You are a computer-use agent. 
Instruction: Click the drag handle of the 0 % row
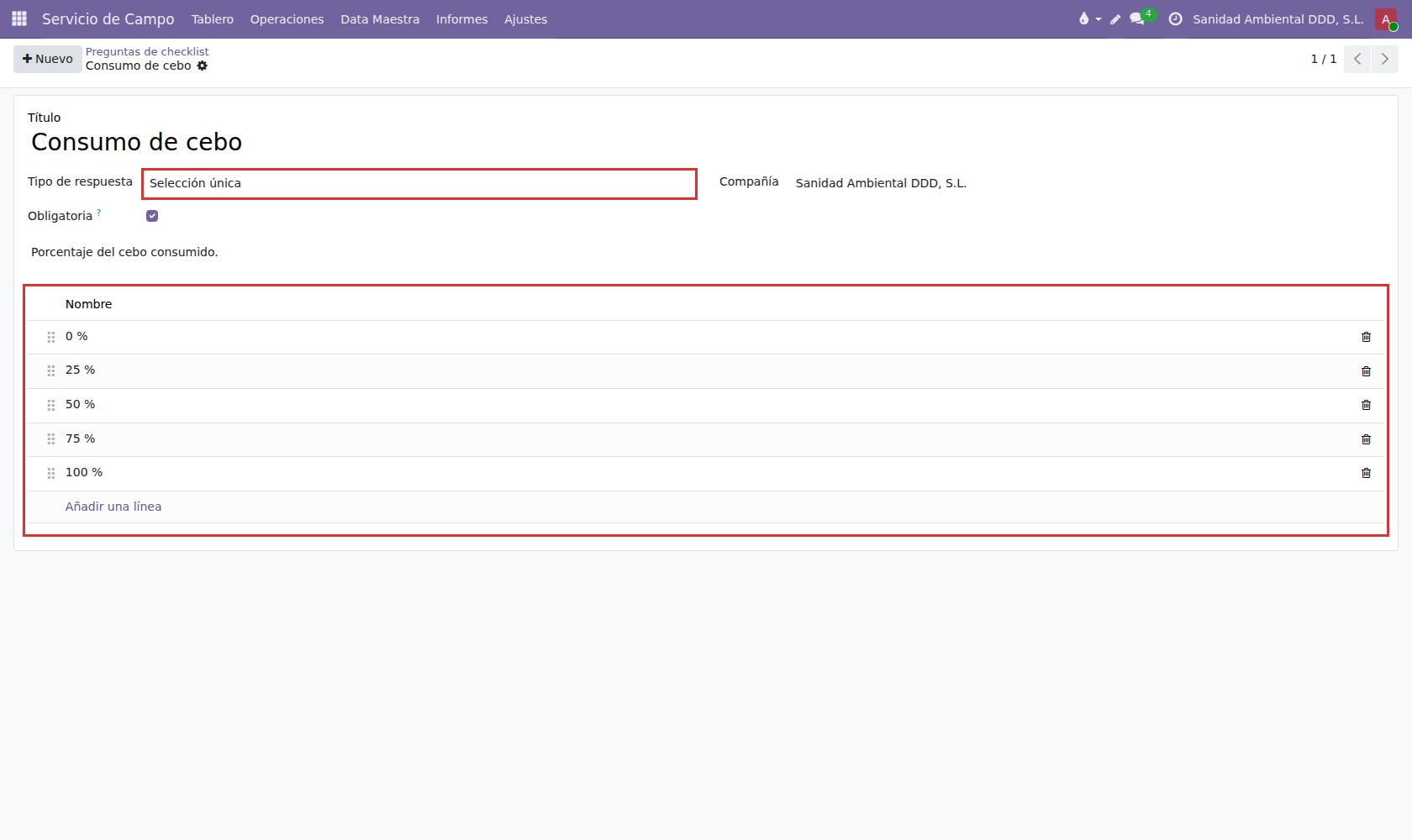coord(51,337)
